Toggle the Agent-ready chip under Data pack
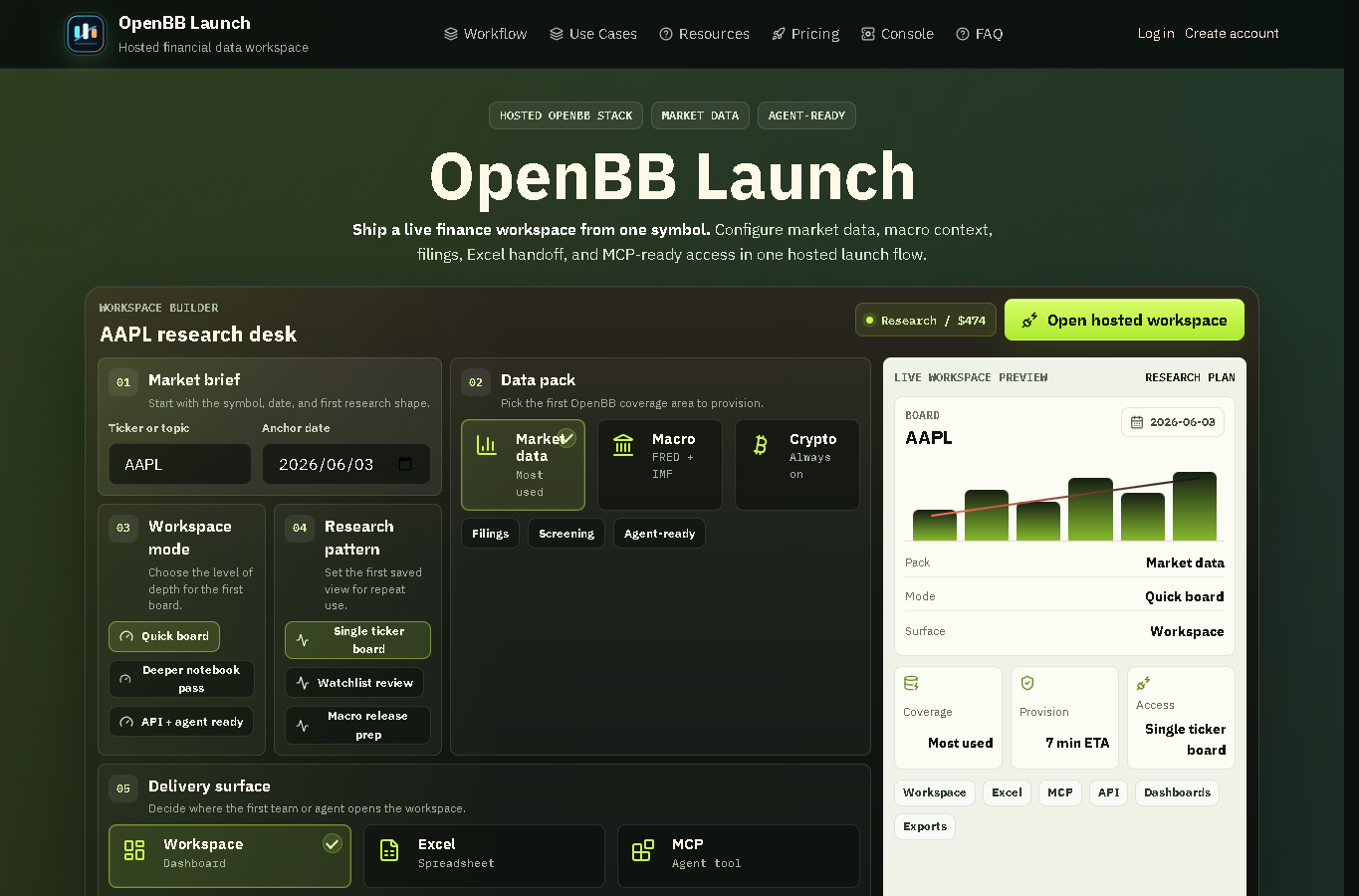1359x896 pixels. tap(659, 534)
